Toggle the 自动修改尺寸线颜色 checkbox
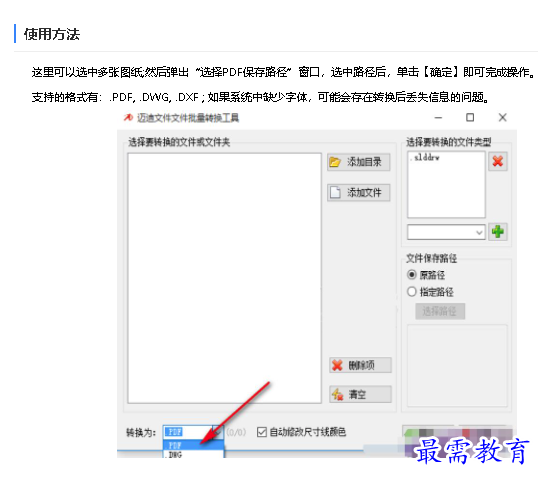 262,432
